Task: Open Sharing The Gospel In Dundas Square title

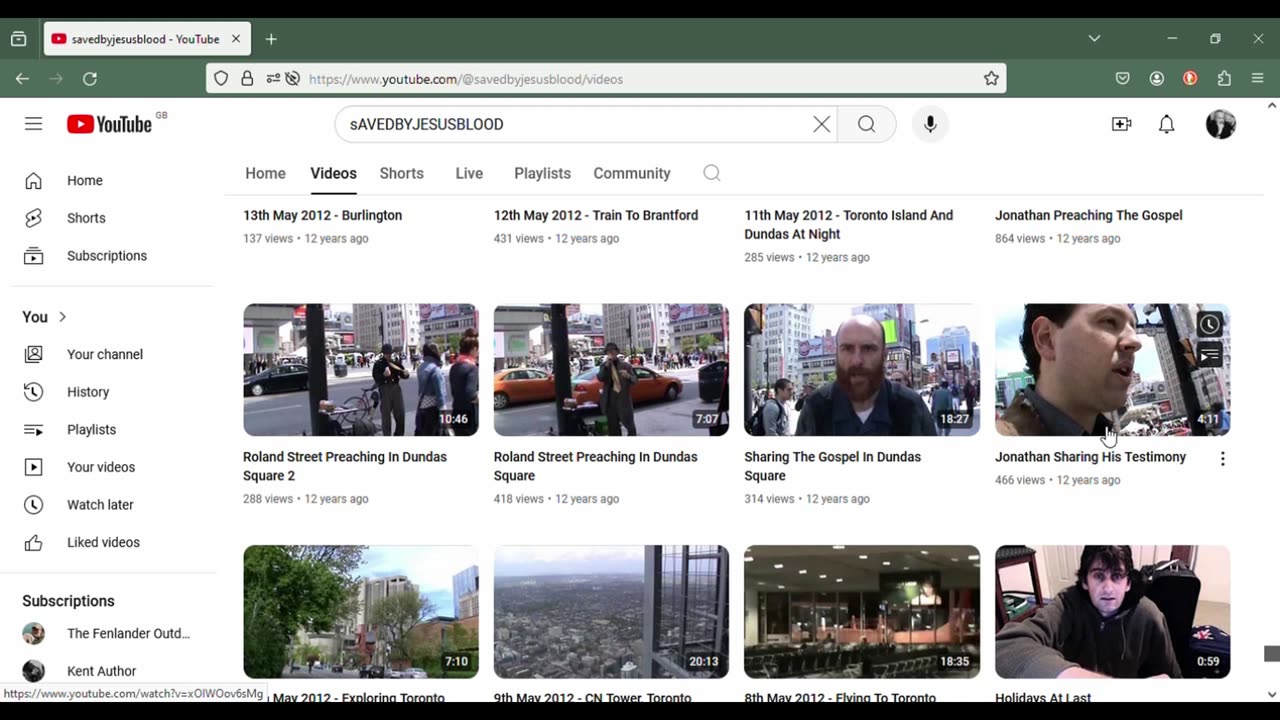Action: point(832,466)
